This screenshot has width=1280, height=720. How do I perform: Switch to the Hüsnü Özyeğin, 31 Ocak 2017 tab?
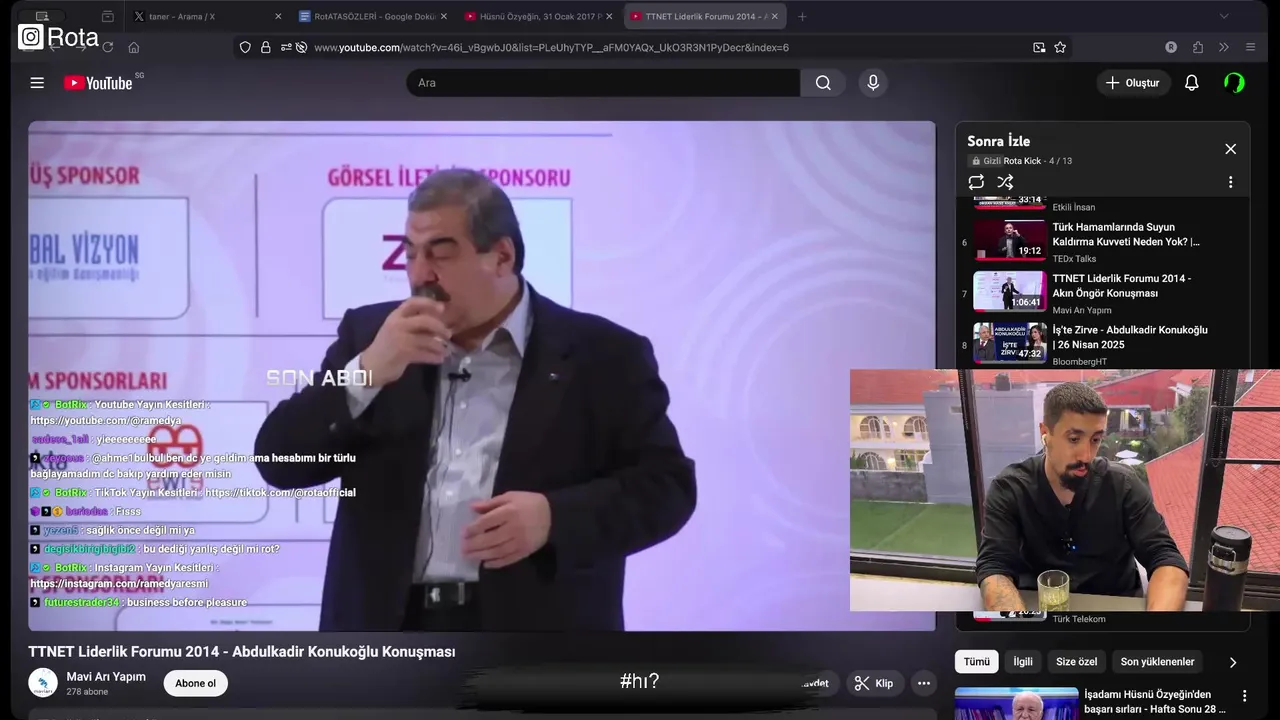tap(538, 16)
